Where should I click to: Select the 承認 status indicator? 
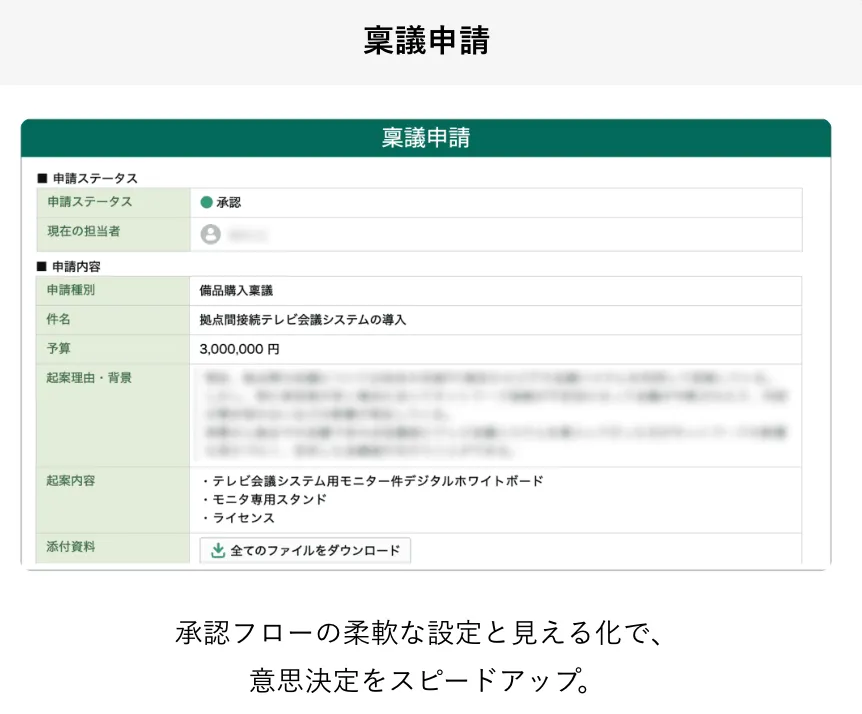click(x=220, y=201)
